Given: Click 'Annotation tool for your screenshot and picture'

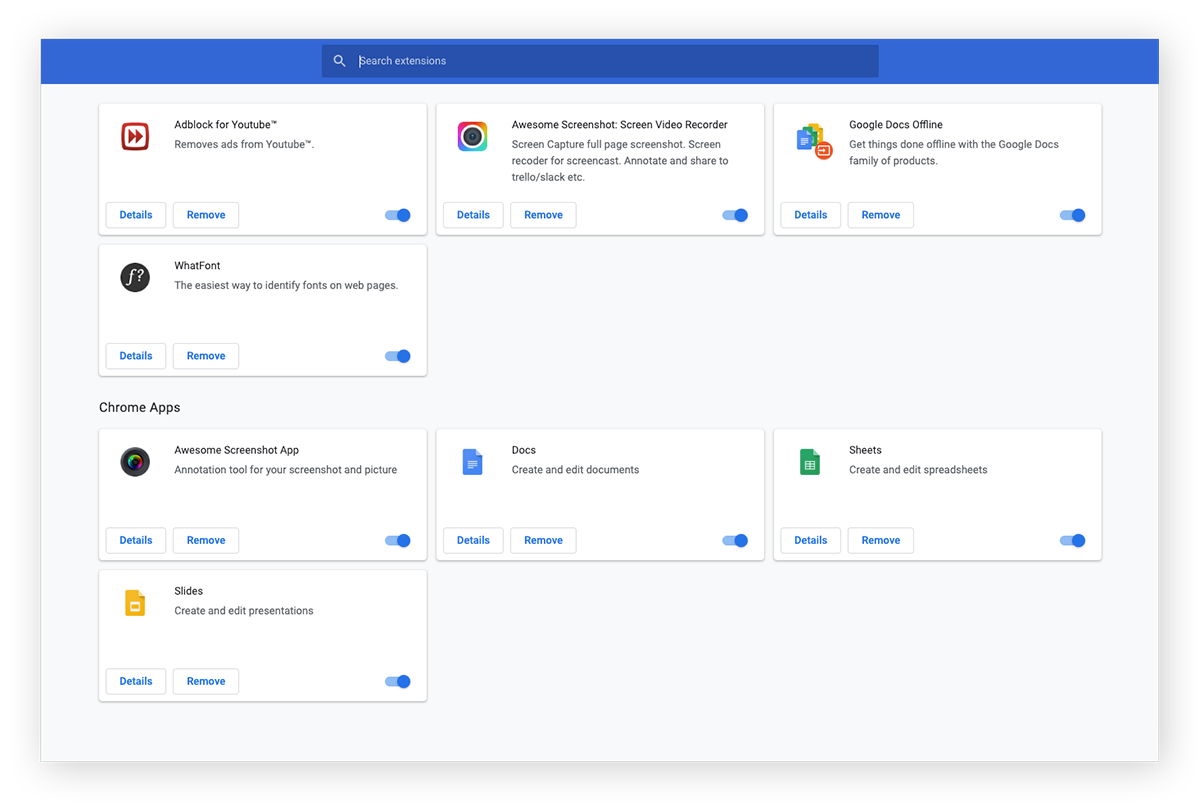Looking at the screenshot, I should click(x=286, y=469).
